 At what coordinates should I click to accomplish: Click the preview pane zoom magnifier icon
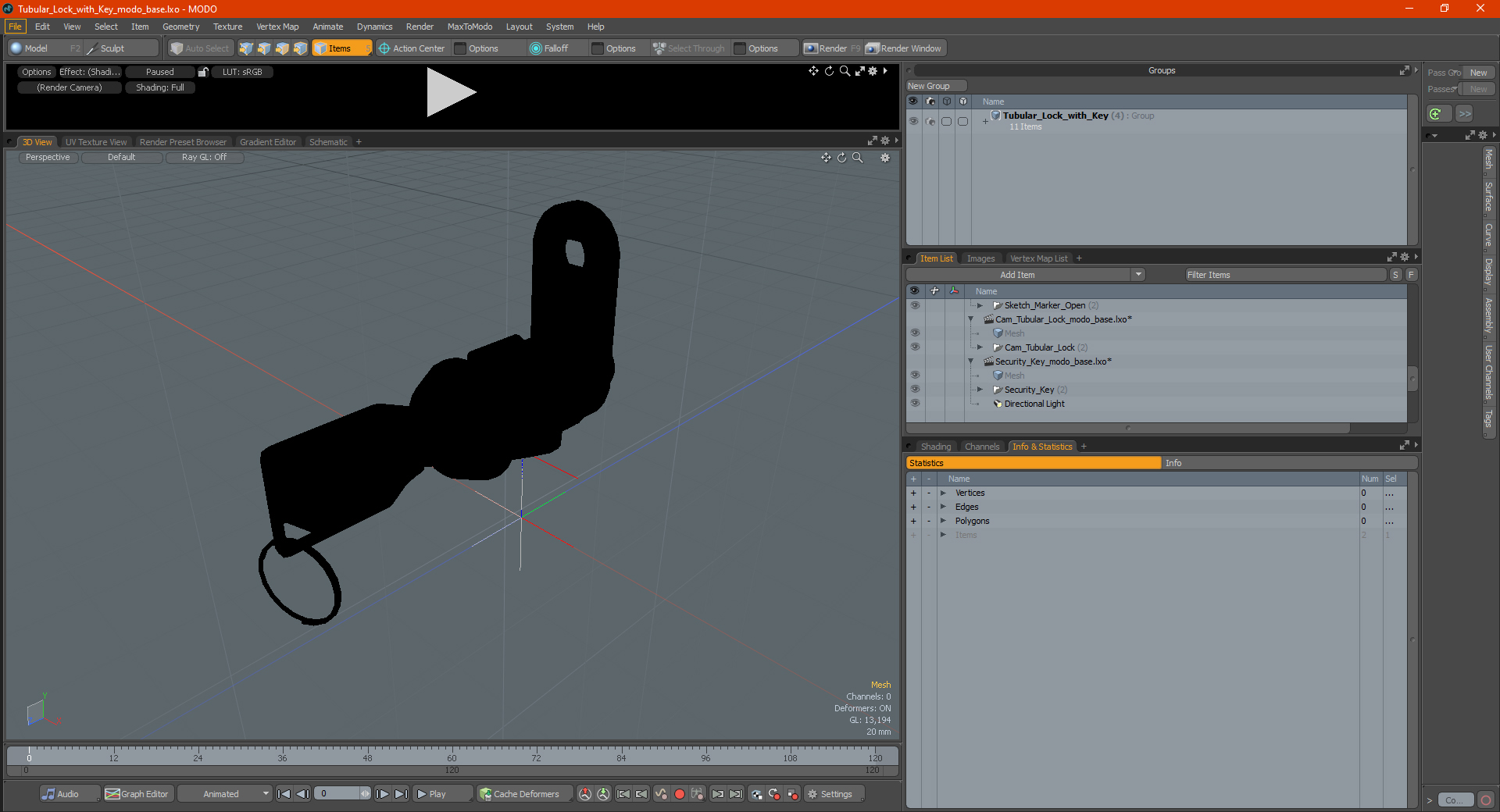click(x=845, y=71)
